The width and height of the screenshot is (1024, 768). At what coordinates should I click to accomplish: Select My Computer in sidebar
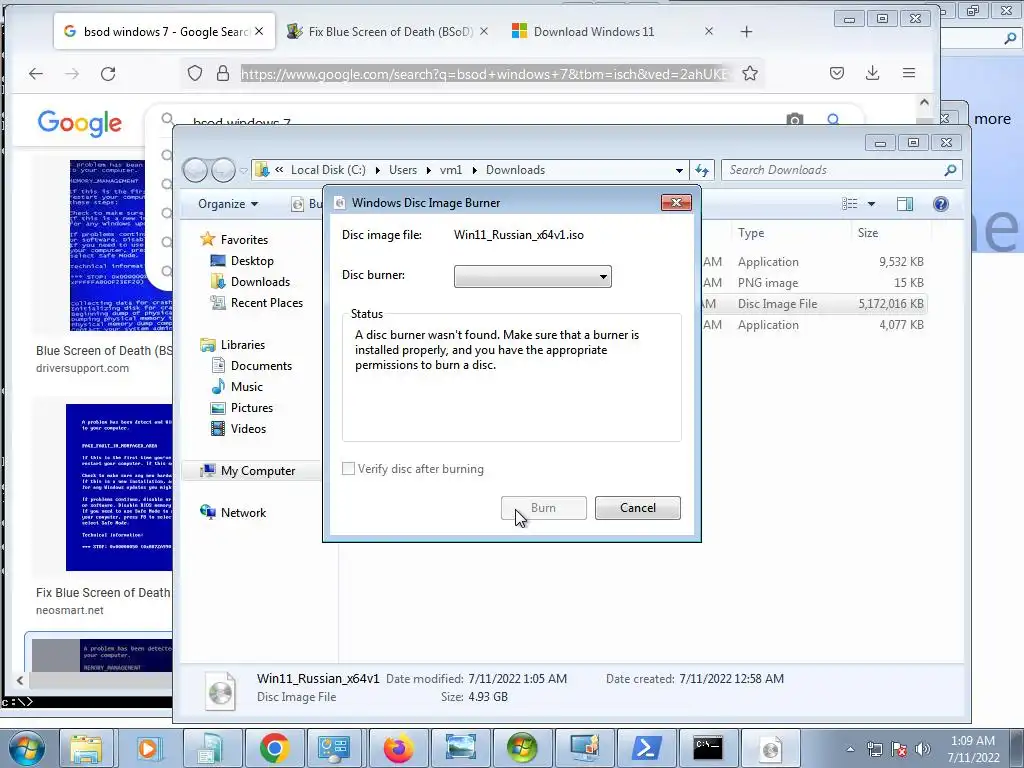pos(257,471)
